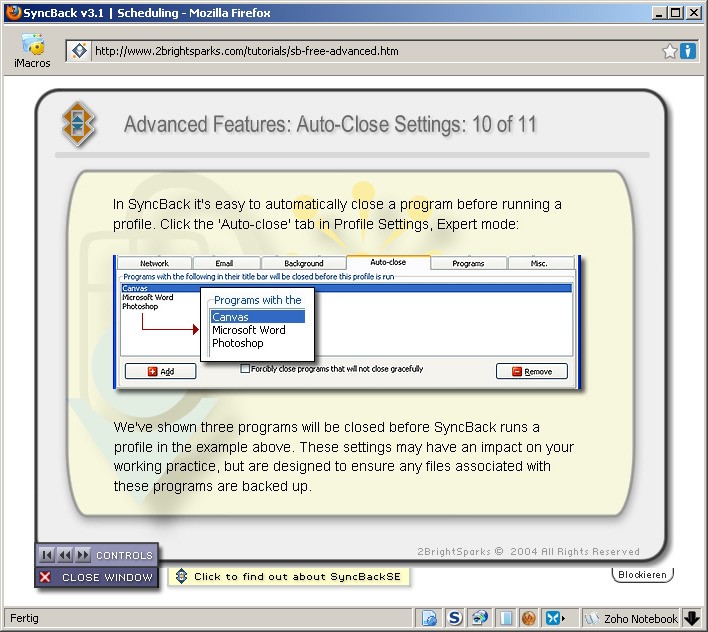Screen dimensions: 708x632
Task: Click the light-blue page status bar icon
Action: point(505,618)
